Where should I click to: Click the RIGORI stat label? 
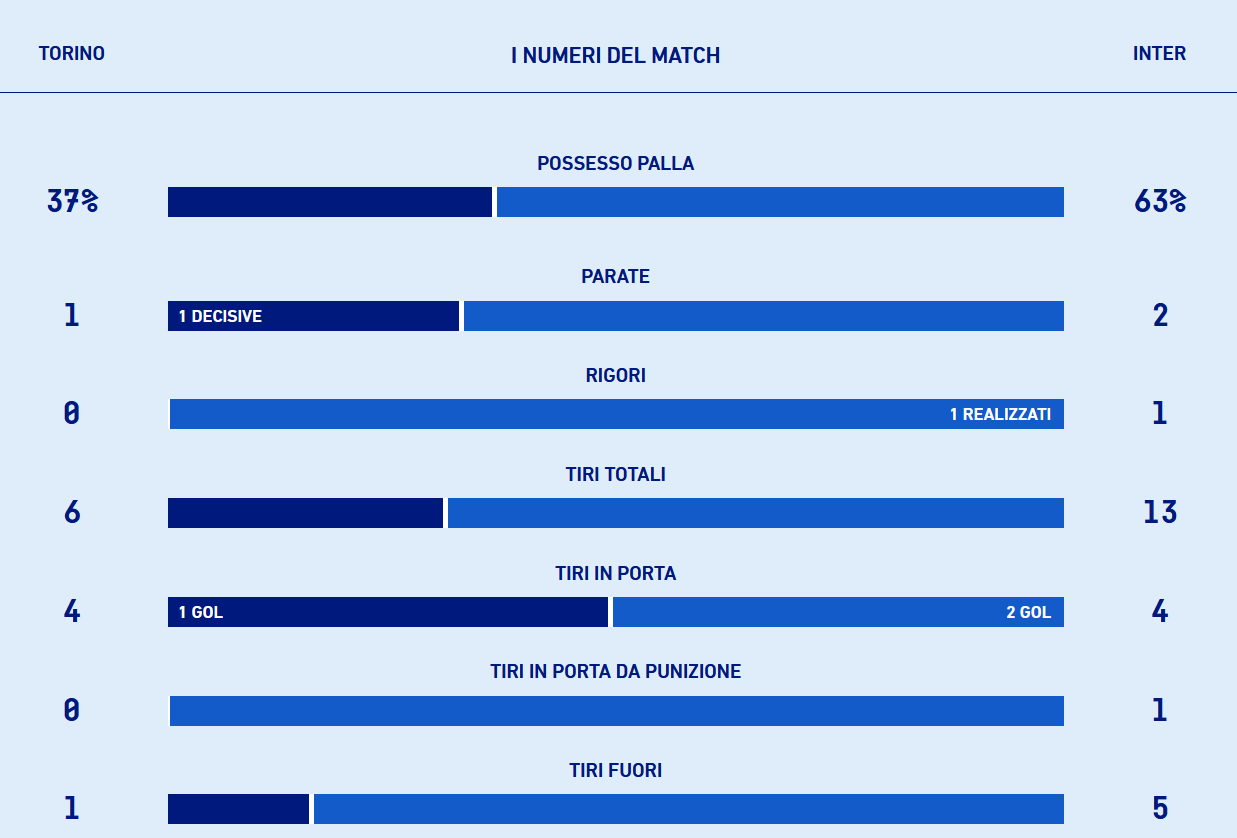[x=615, y=376]
